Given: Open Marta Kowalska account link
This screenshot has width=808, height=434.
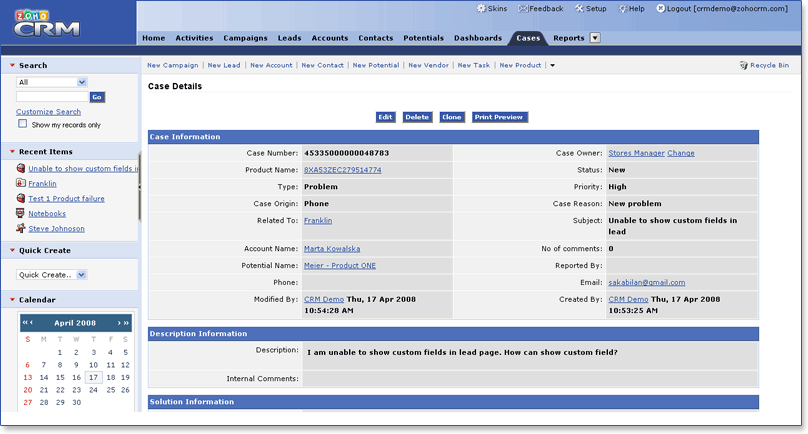Looking at the screenshot, I should [332, 248].
